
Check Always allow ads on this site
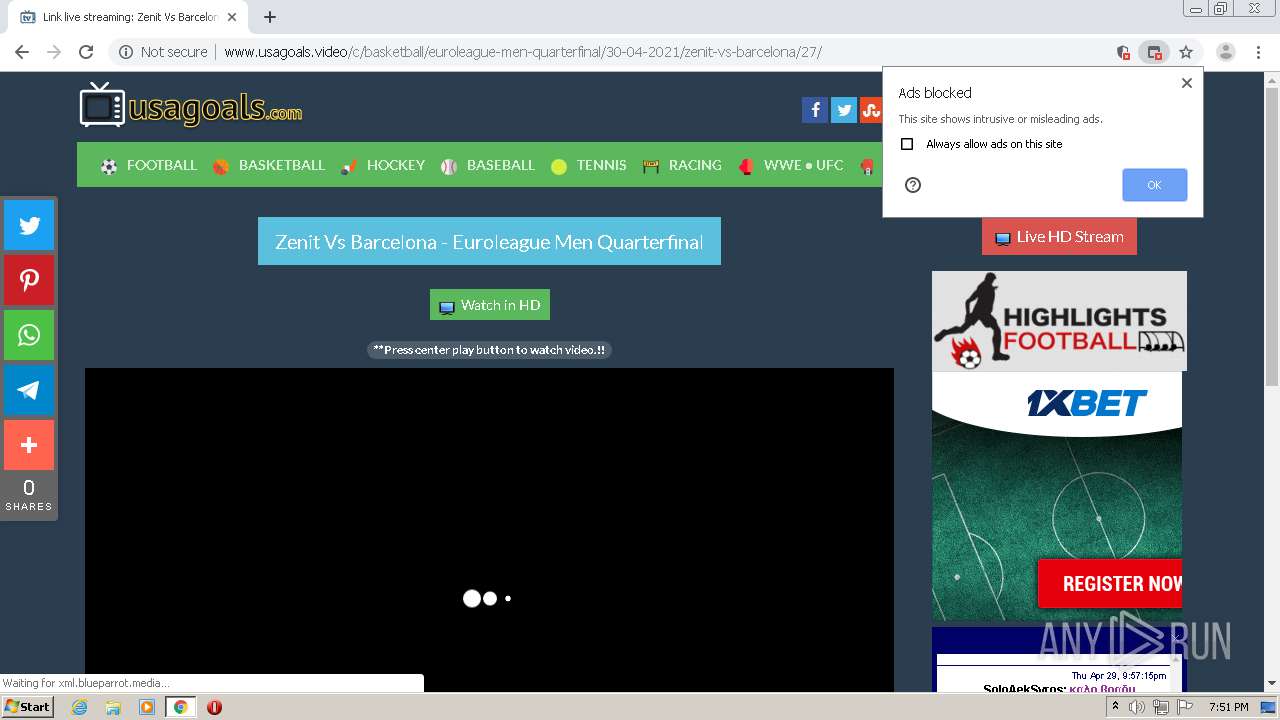point(907,144)
